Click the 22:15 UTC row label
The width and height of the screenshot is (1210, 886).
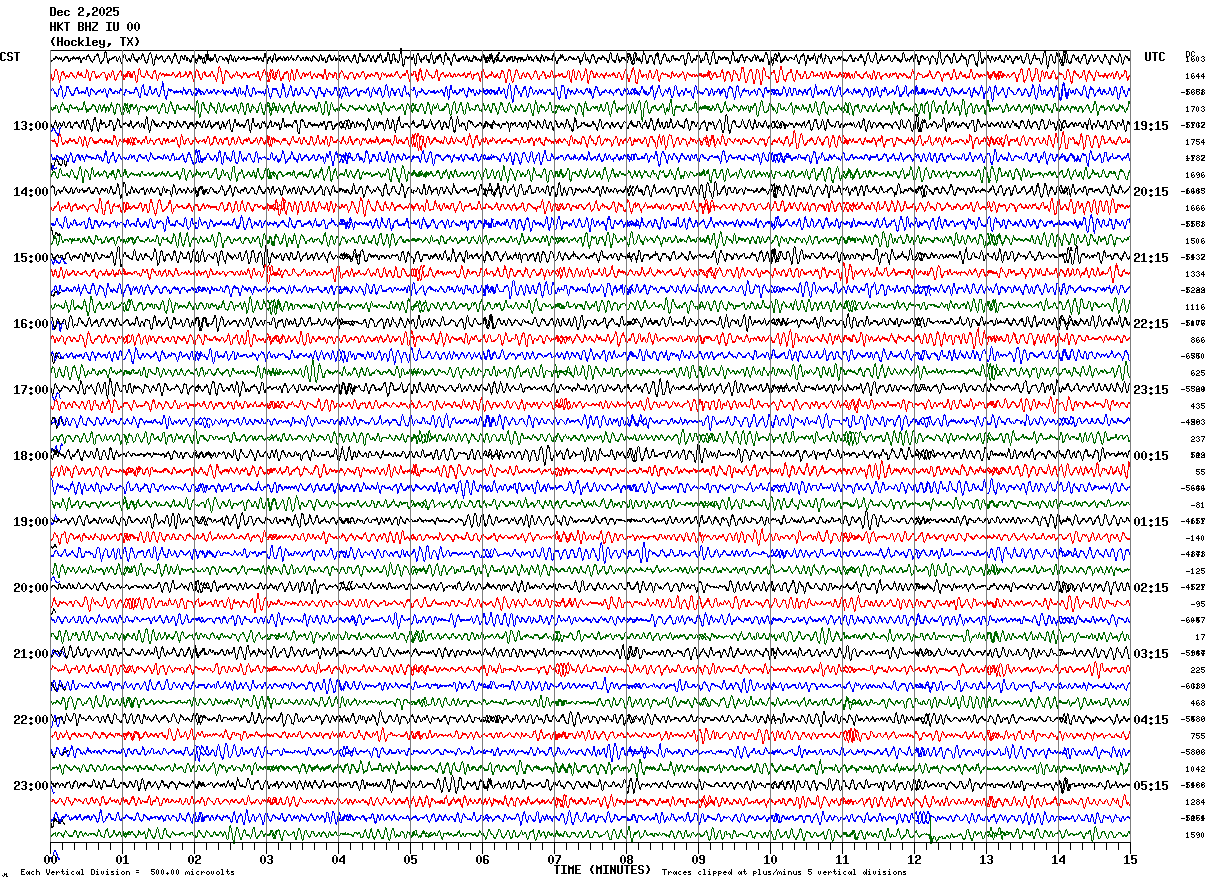pos(1151,324)
